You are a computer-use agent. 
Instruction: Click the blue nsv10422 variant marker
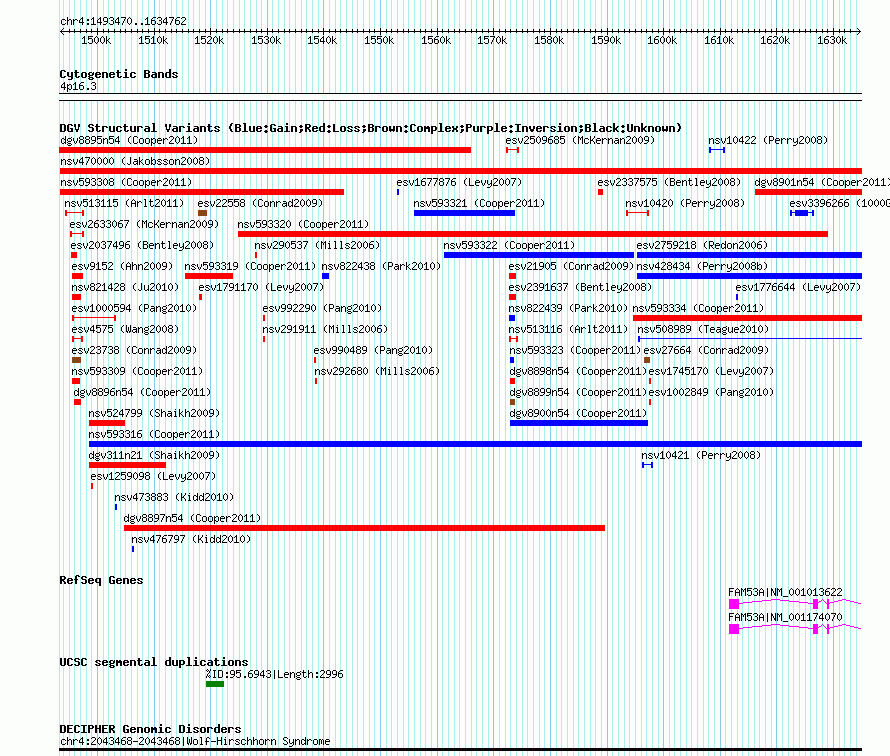(717, 150)
